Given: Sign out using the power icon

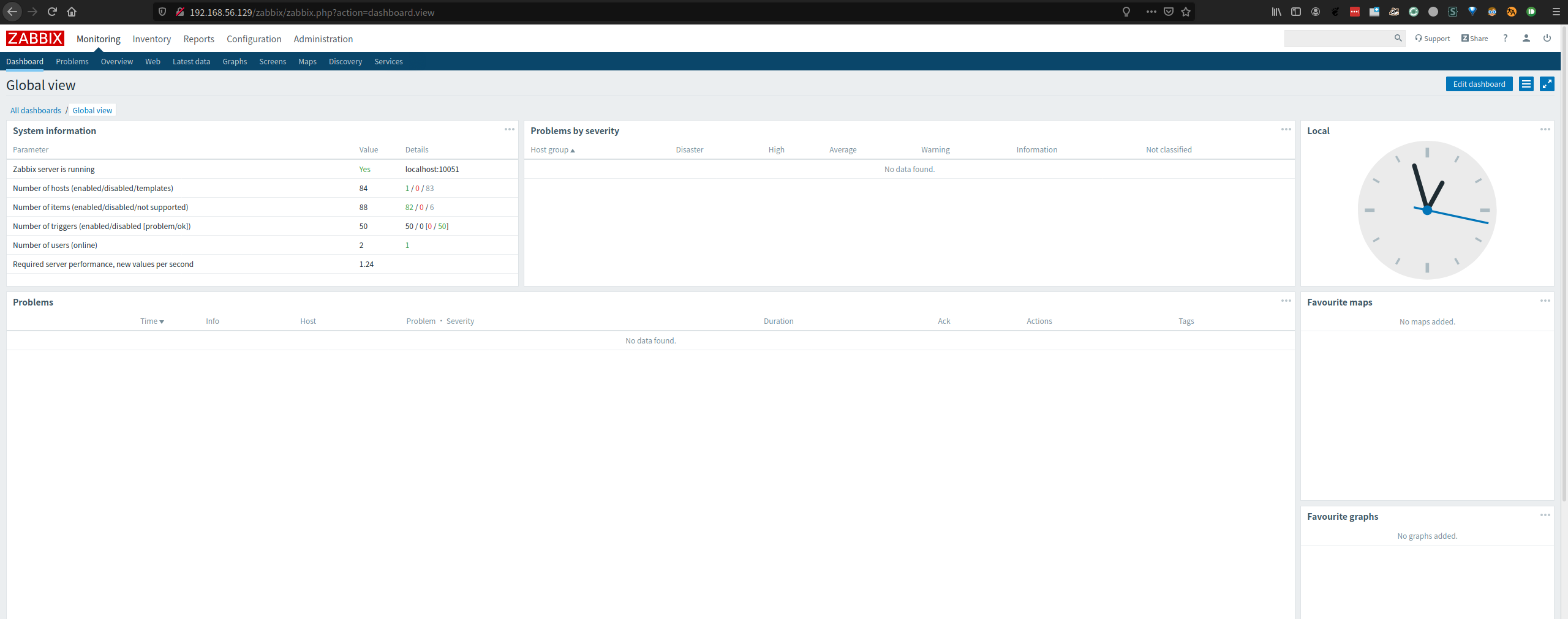Looking at the screenshot, I should [x=1547, y=38].
